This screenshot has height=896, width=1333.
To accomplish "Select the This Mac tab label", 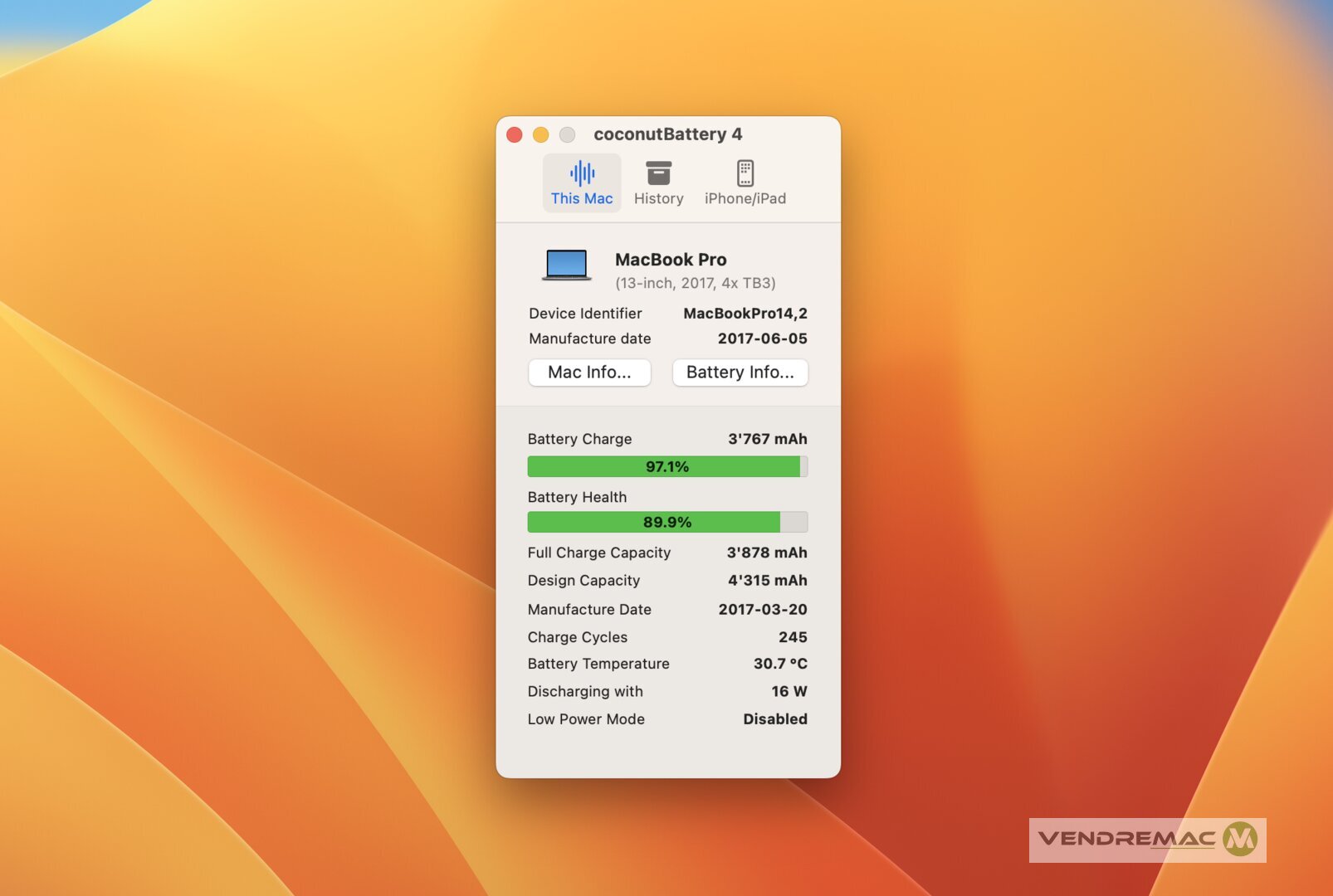I will [582, 199].
